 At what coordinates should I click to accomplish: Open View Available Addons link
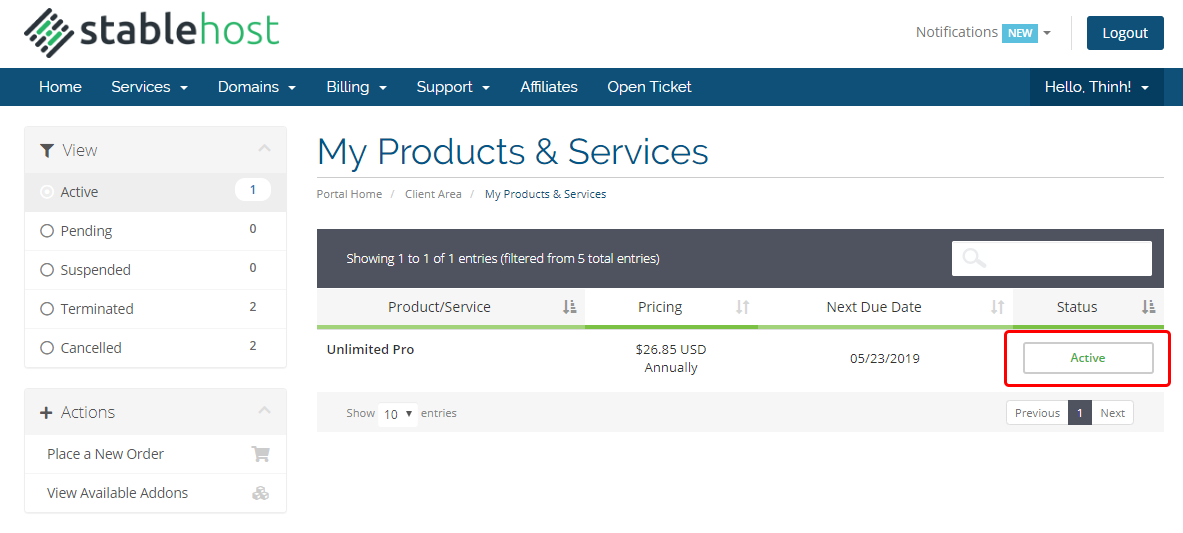pyautogui.click(x=118, y=493)
